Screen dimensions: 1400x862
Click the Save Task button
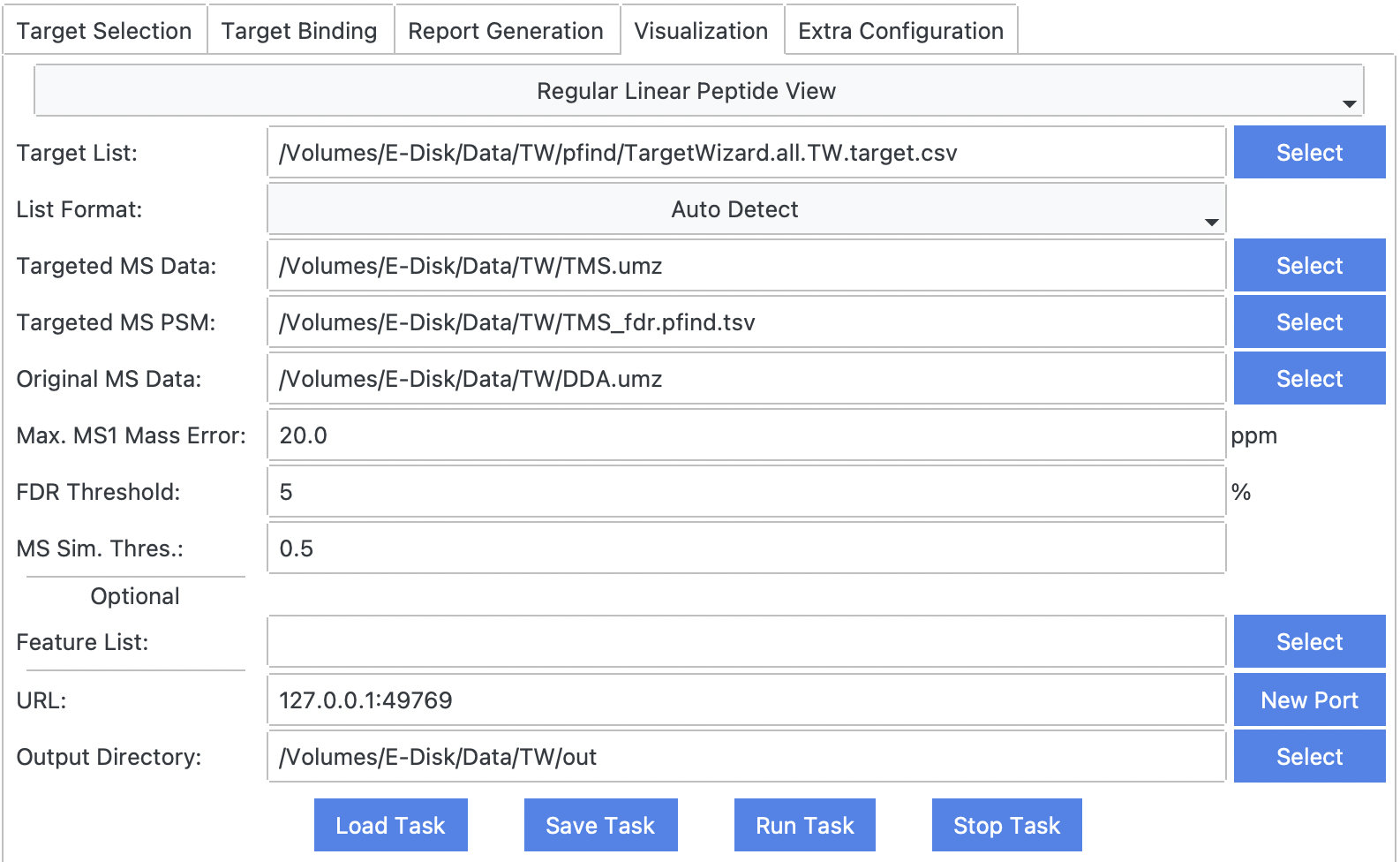(x=600, y=826)
